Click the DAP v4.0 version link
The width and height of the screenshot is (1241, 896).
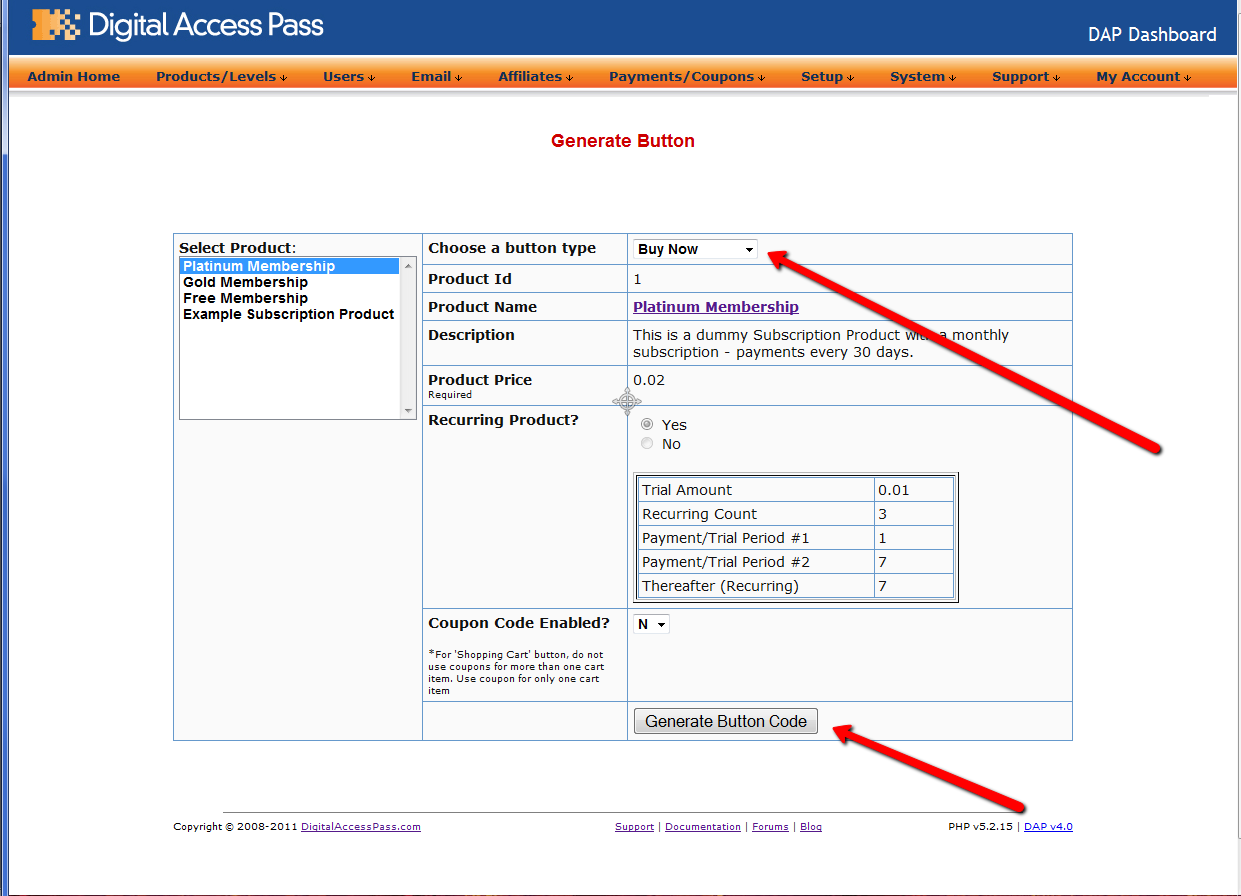(1048, 827)
